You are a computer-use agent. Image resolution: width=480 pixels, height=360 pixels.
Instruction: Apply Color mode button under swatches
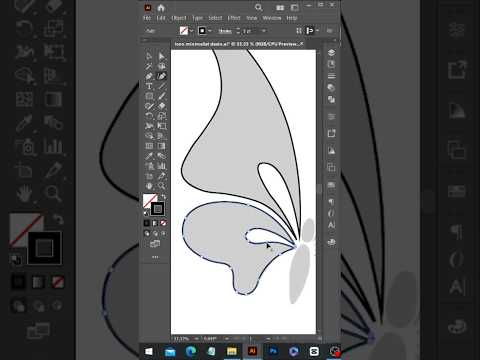147,223
